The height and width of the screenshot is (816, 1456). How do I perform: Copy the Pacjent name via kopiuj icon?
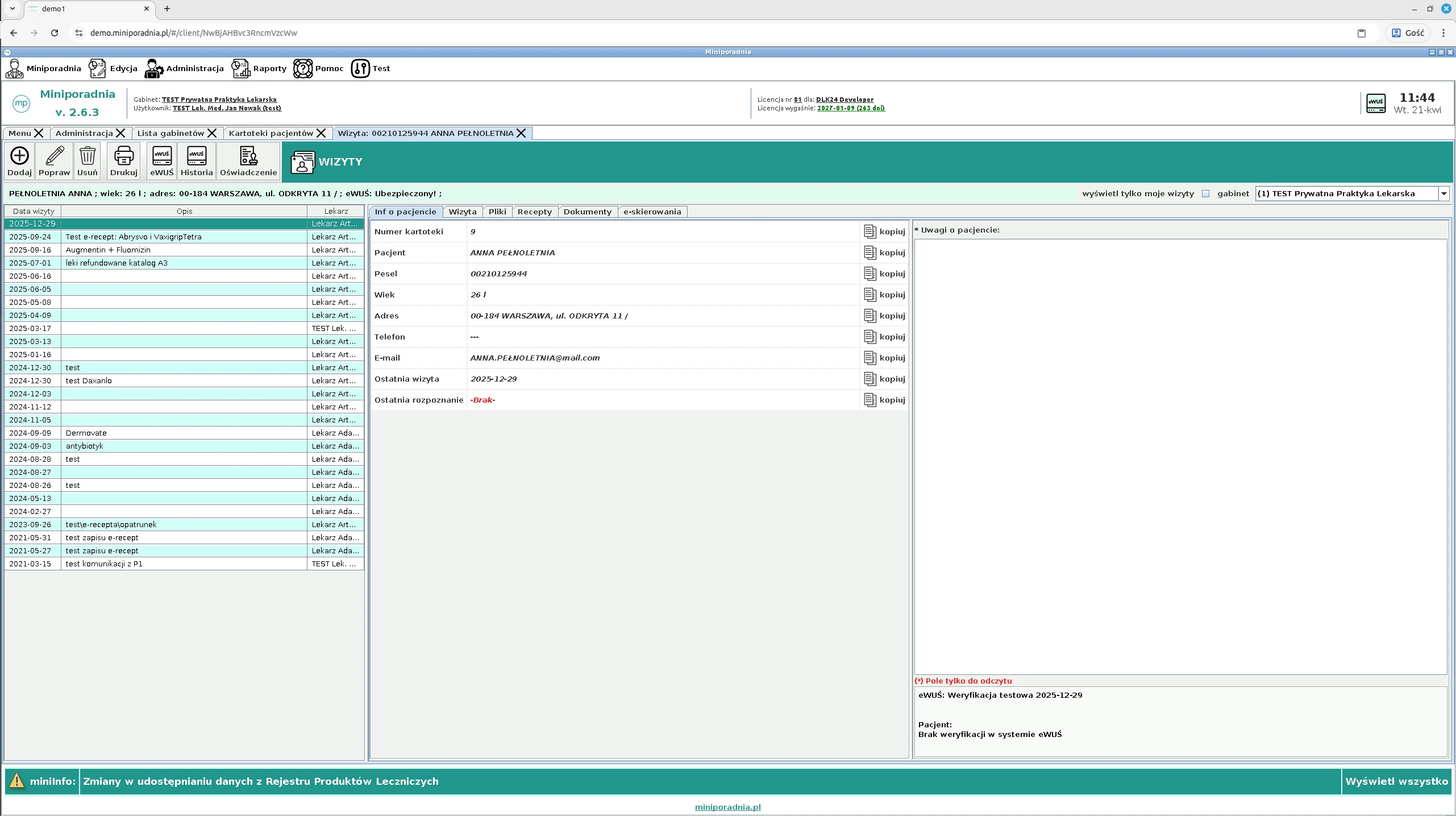(x=870, y=252)
